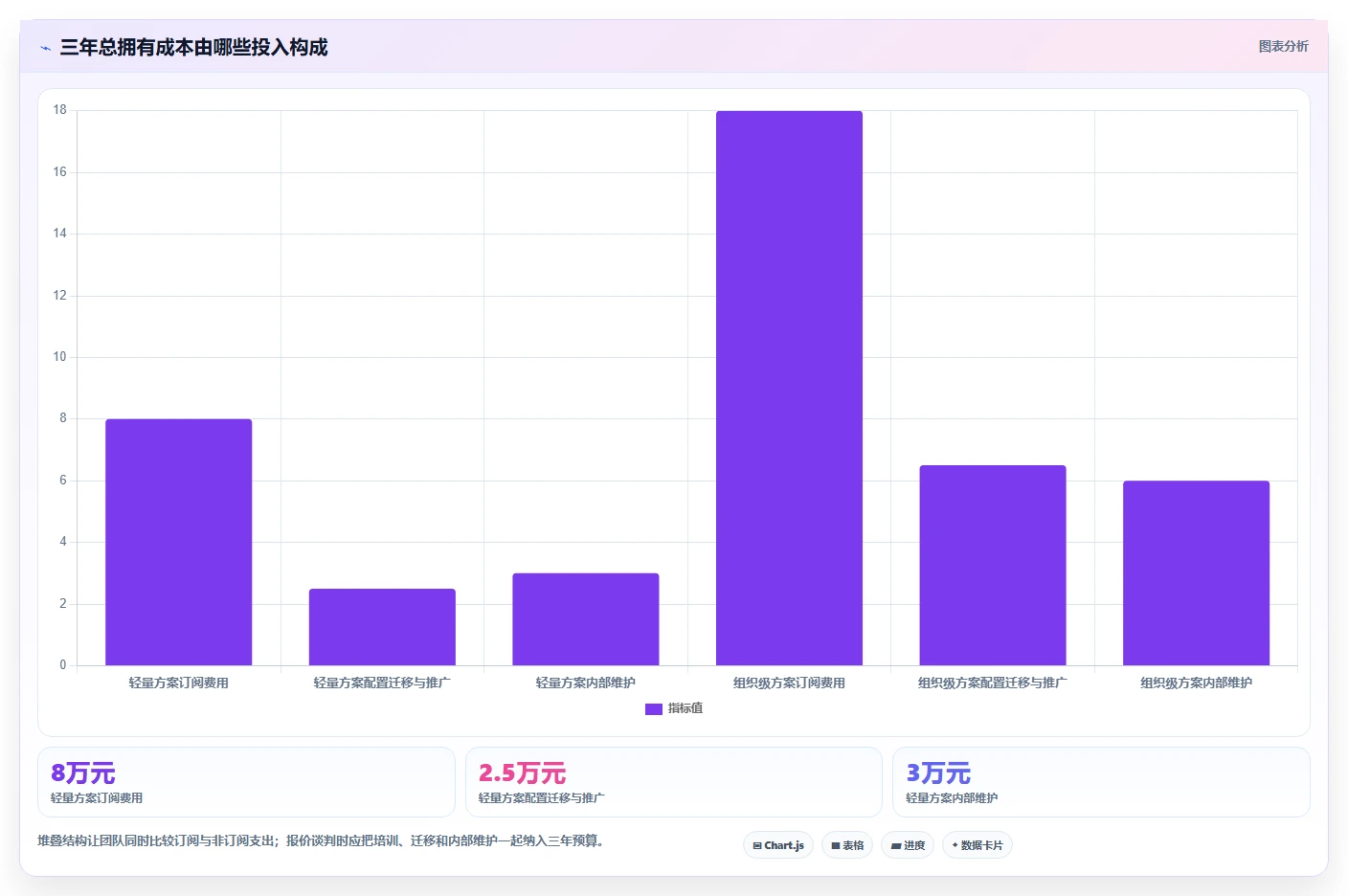This screenshot has width=1348, height=896.
Task: Select the 轻量方案订阅费用 bar
Action: [179, 542]
